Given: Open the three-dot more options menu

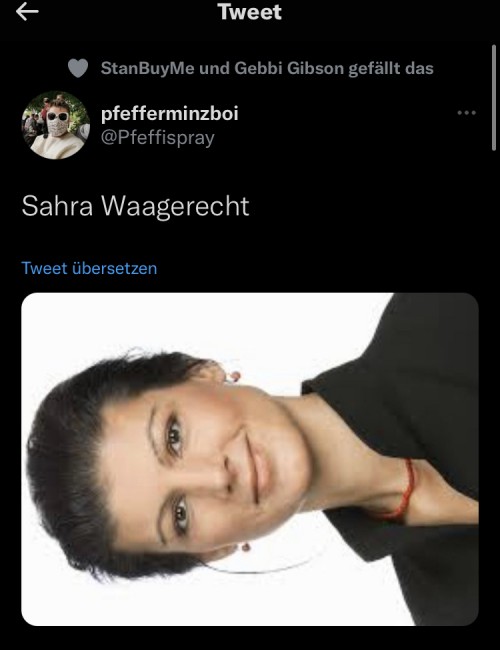Looking at the screenshot, I should pyautogui.click(x=466, y=113).
